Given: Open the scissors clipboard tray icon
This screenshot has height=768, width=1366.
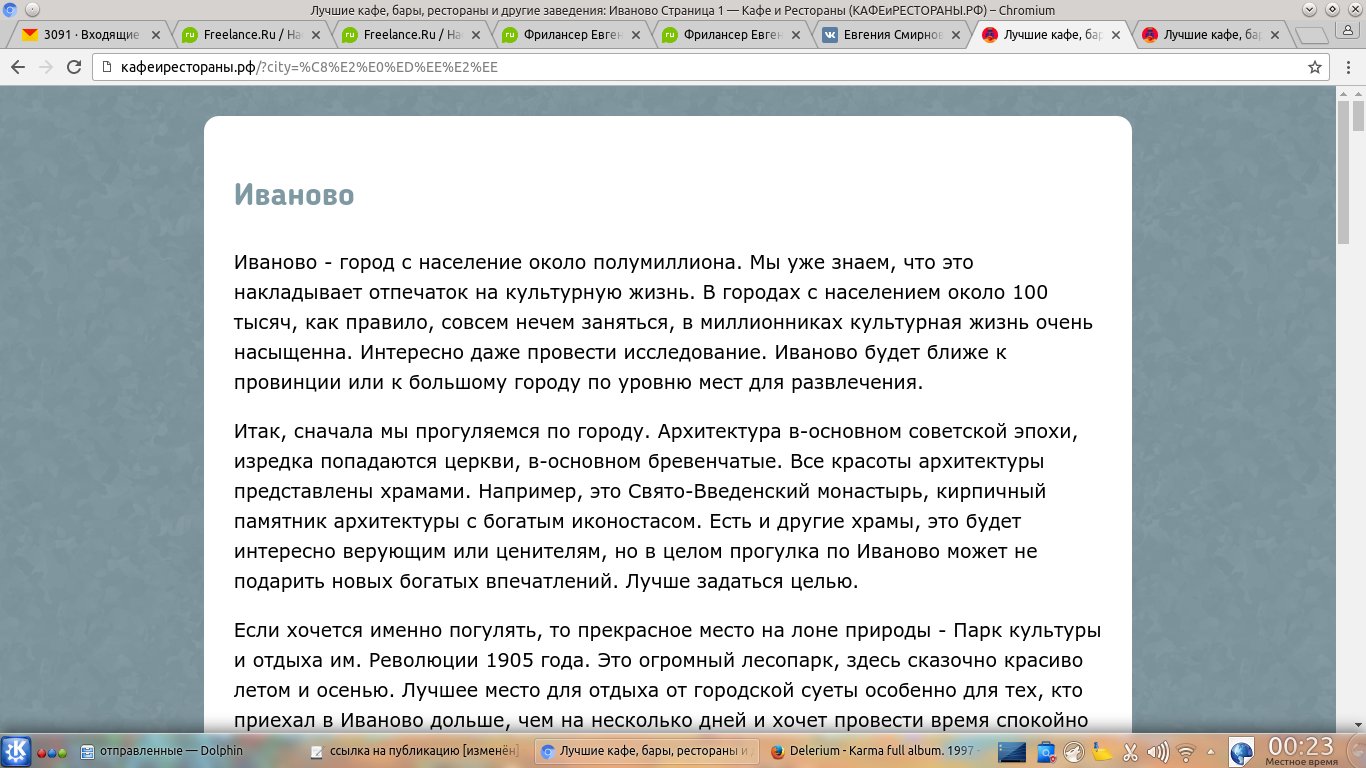Looking at the screenshot, I should [1131, 752].
